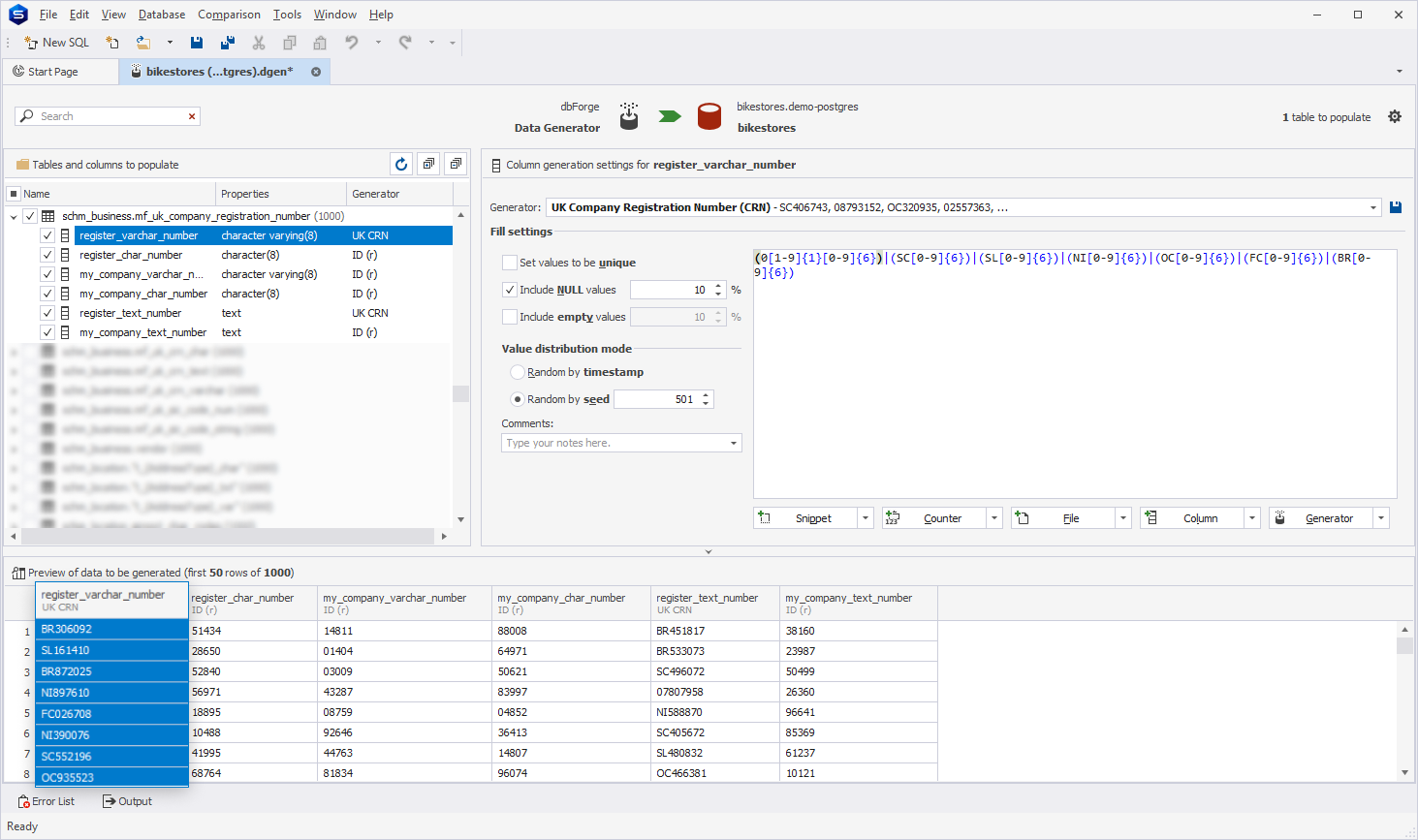Viewport: 1418px width, 840px height.
Task: Click the red bikestores database icon
Action: 709,116
